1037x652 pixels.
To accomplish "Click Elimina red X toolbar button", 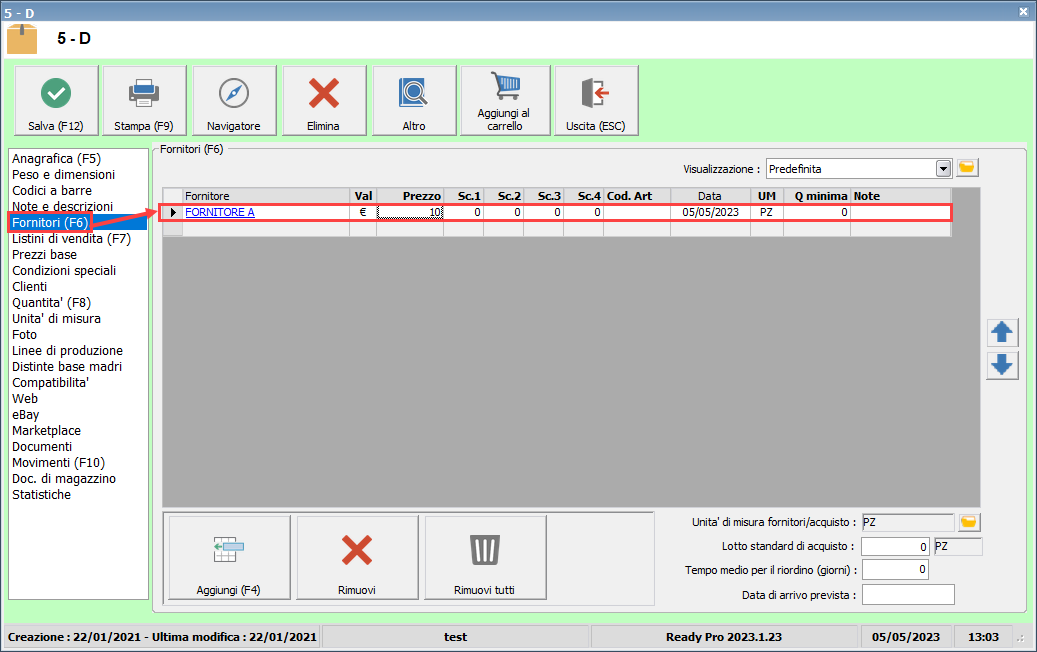I will tap(324, 101).
